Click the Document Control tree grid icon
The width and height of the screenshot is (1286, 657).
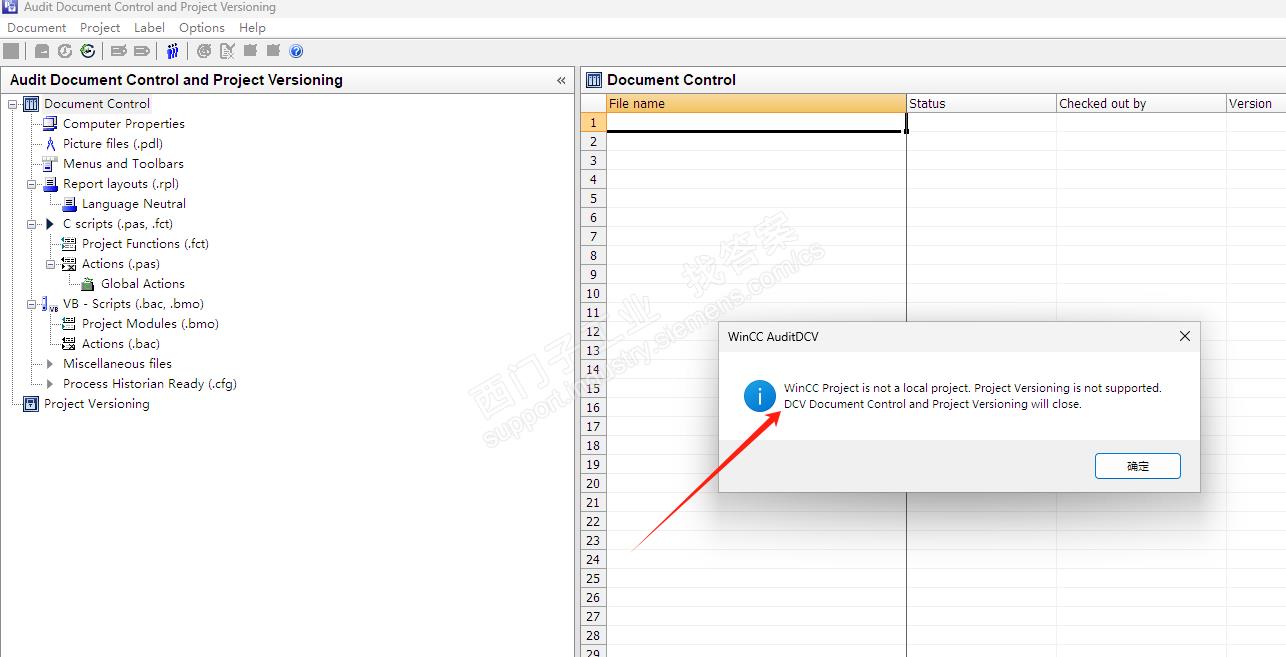tap(31, 104)
